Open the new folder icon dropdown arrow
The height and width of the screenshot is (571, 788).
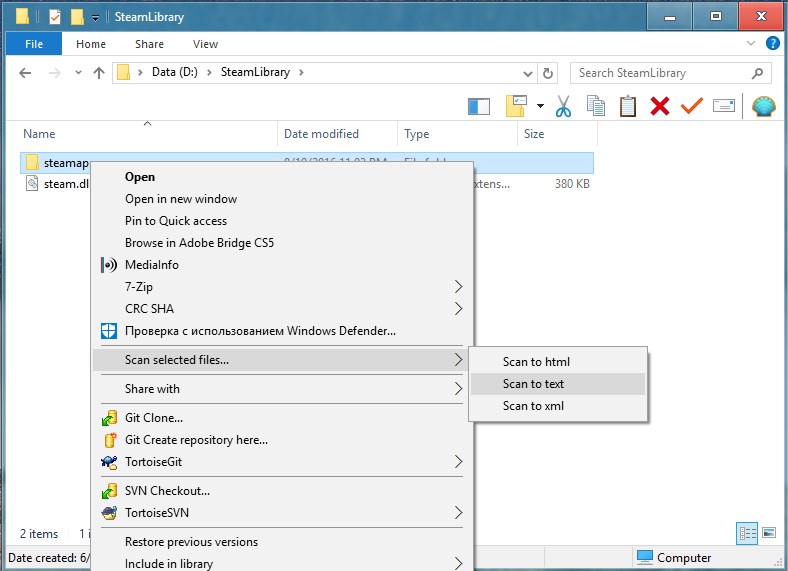540,106
